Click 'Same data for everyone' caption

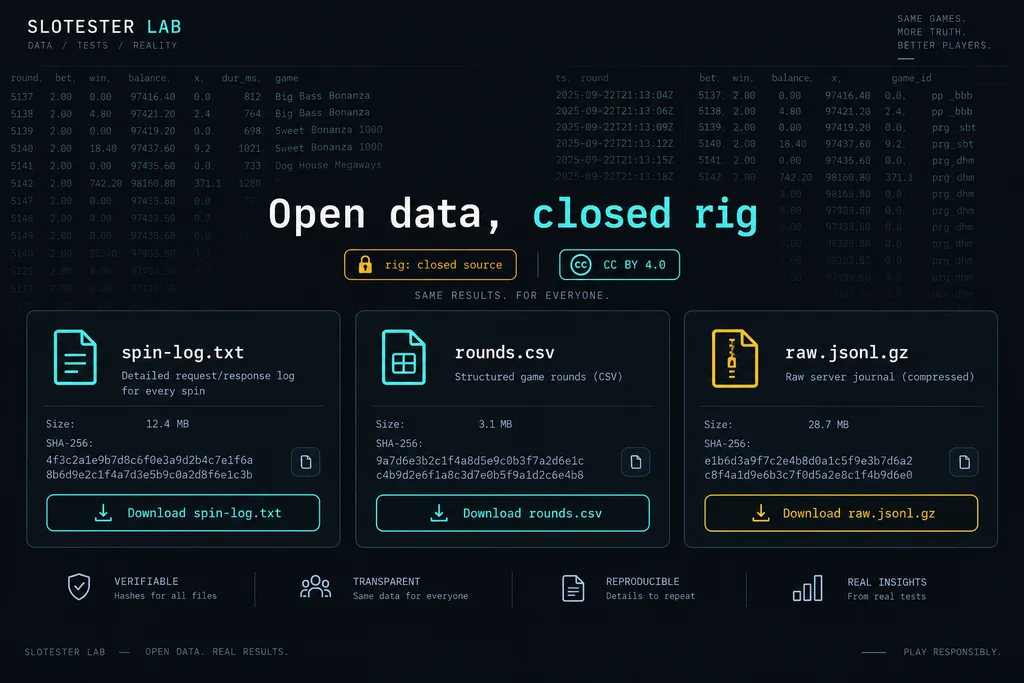tap(410, 596)
